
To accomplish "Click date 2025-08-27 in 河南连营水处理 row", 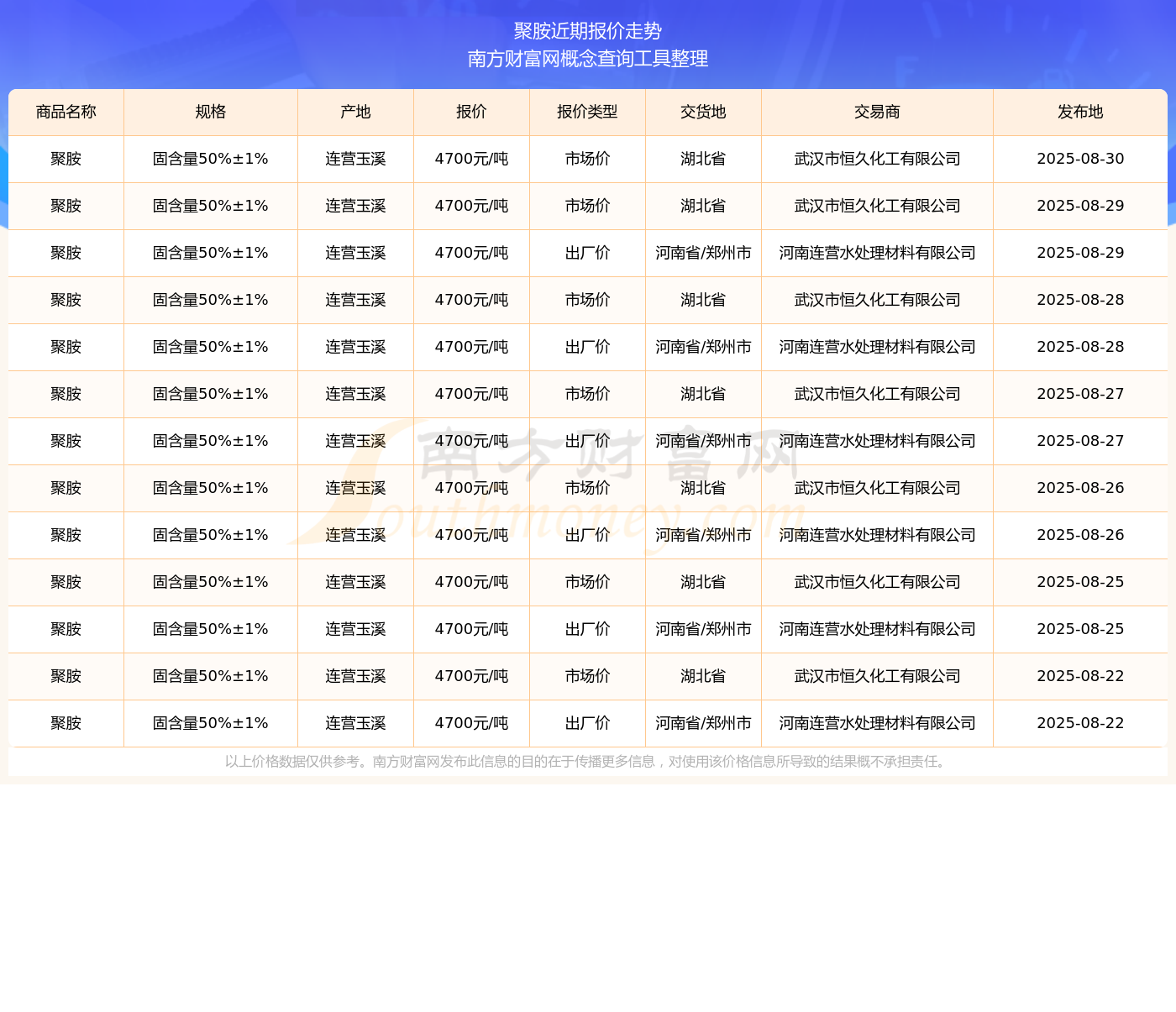I will [1080, 441].
